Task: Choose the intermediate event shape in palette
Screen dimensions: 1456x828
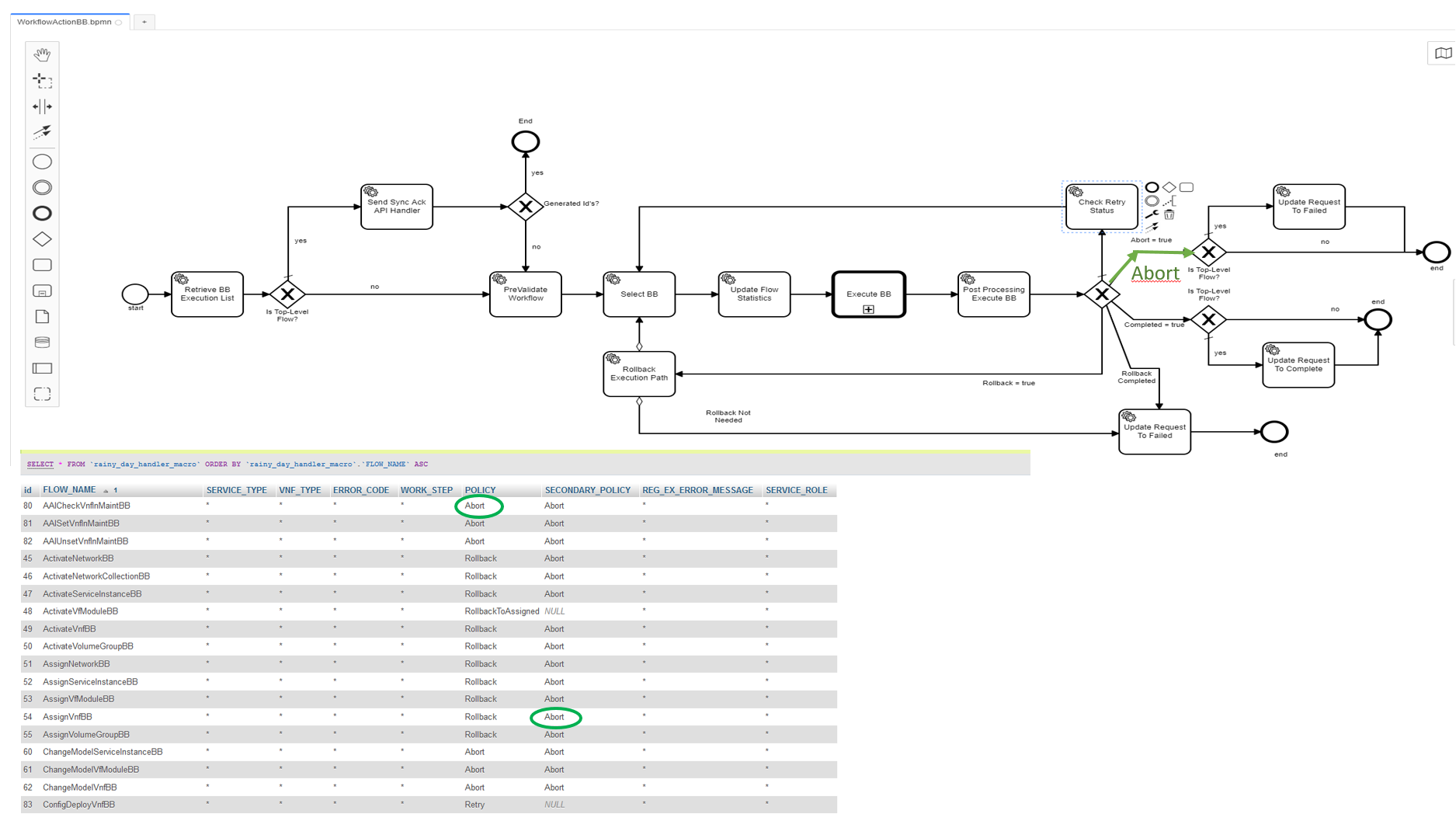Action: point(42,187)
